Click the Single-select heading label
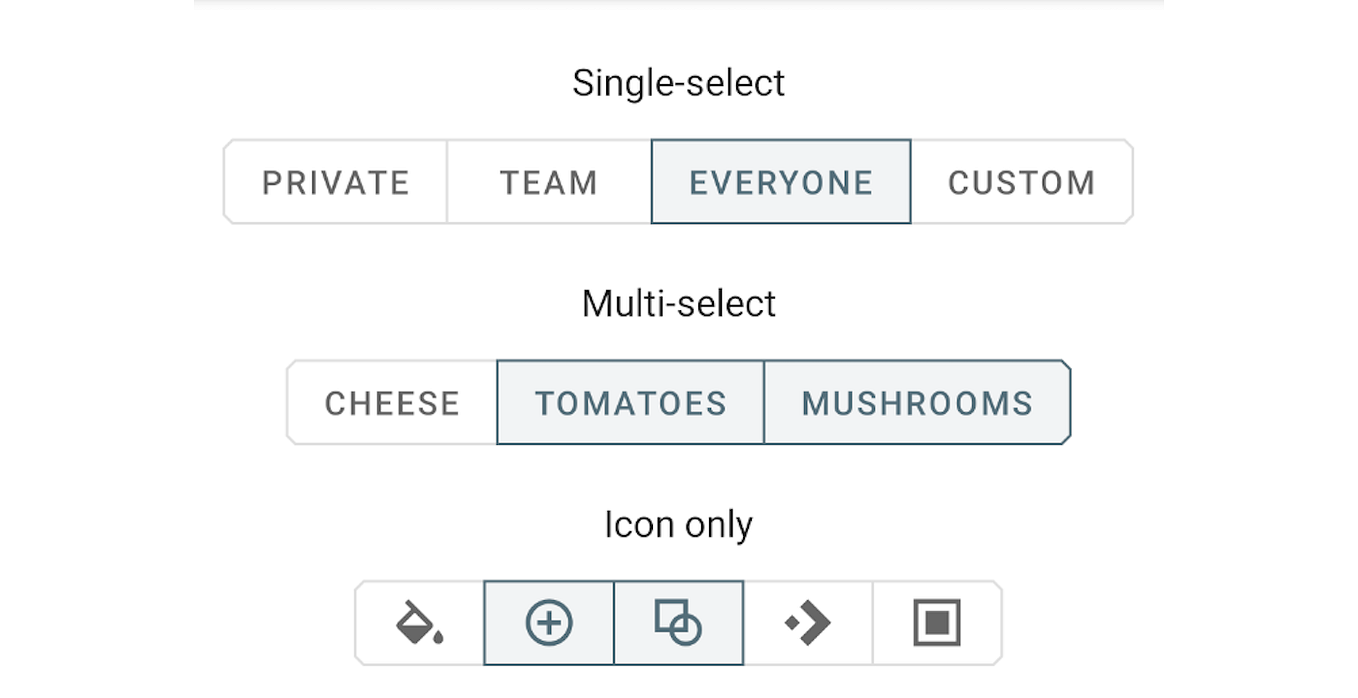1358x698 pixels. tap(679, 83)
